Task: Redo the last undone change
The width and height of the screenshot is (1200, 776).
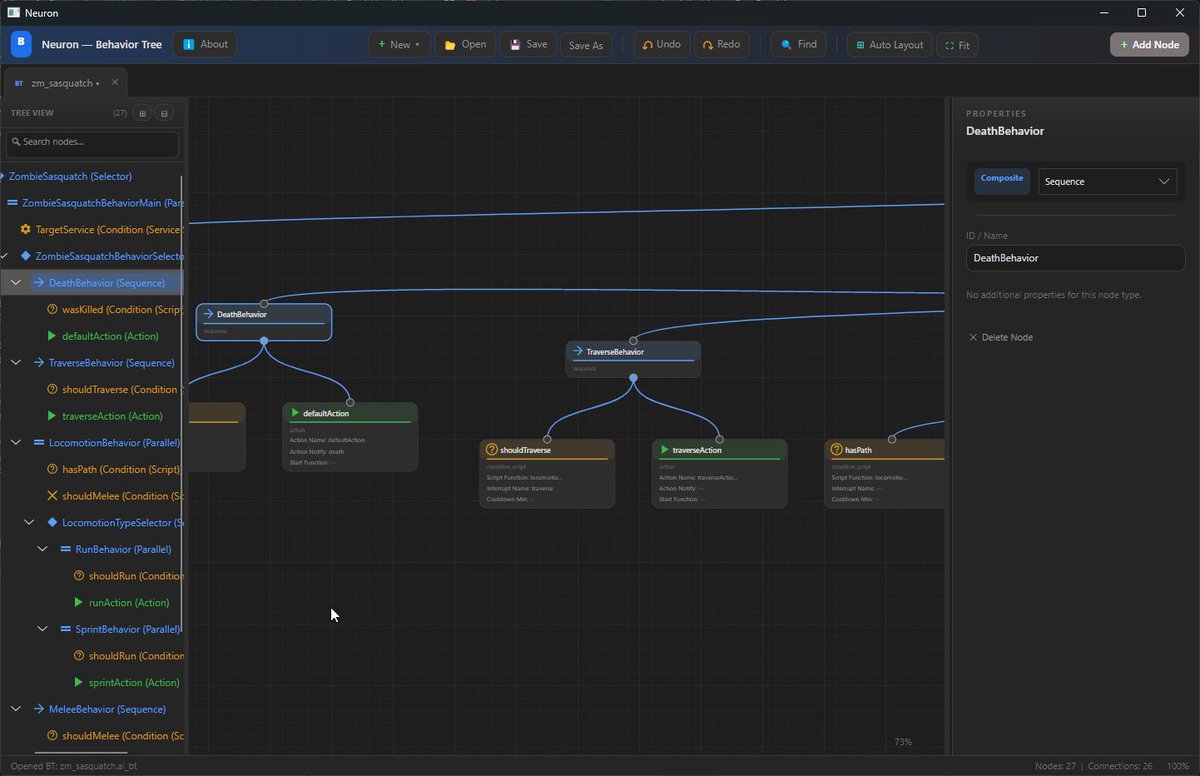Action: click(x=721, y=45)
